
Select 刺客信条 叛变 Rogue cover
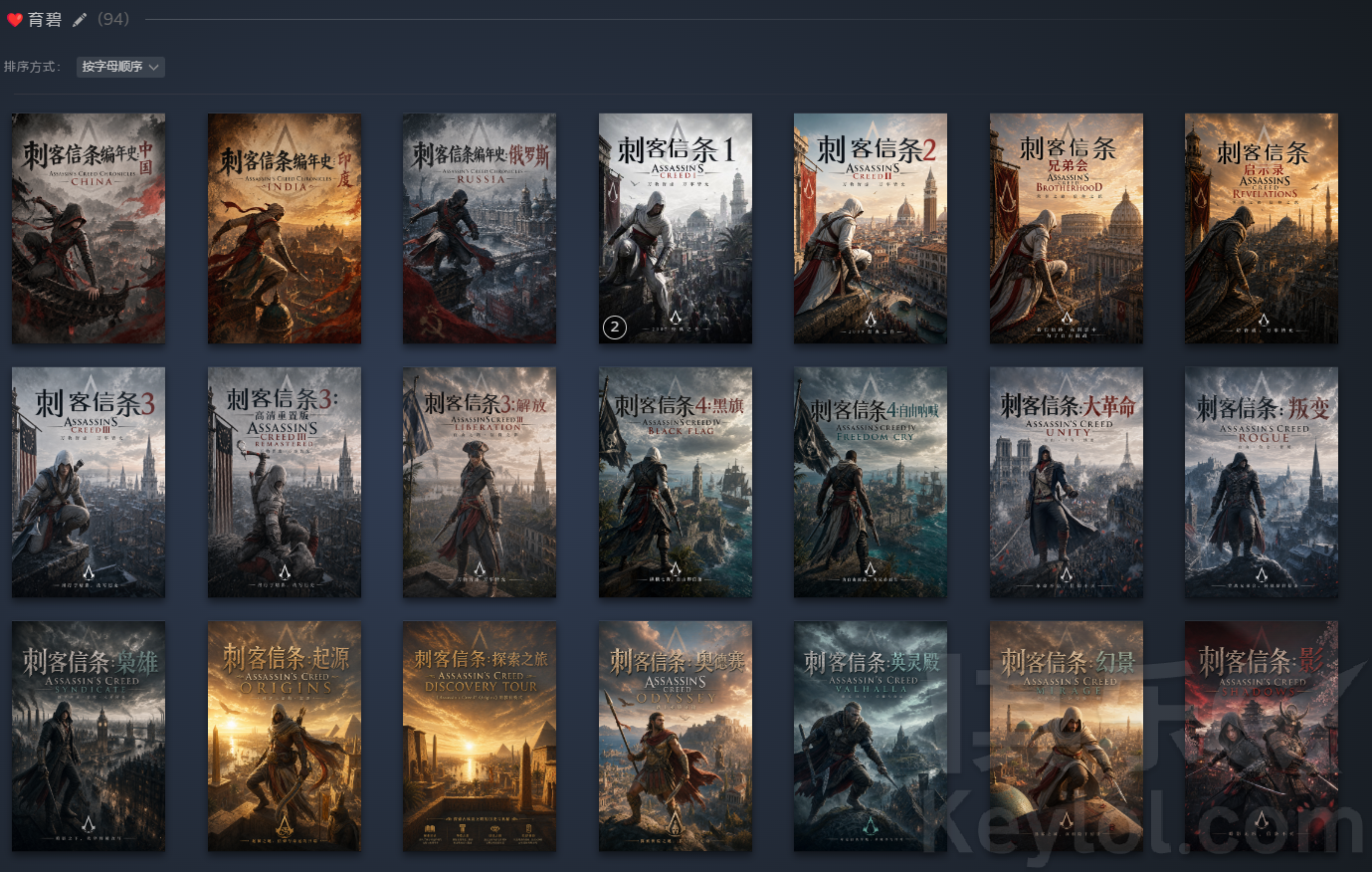click(1262, 482)
